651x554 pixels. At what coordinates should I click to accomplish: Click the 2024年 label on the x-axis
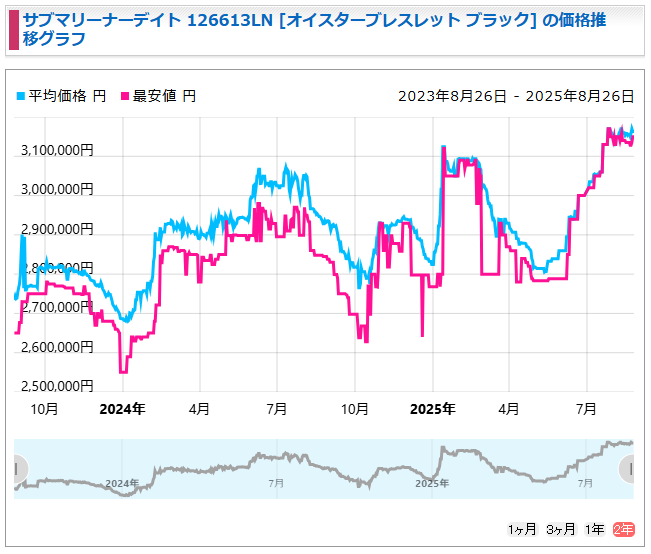[123, 409]
